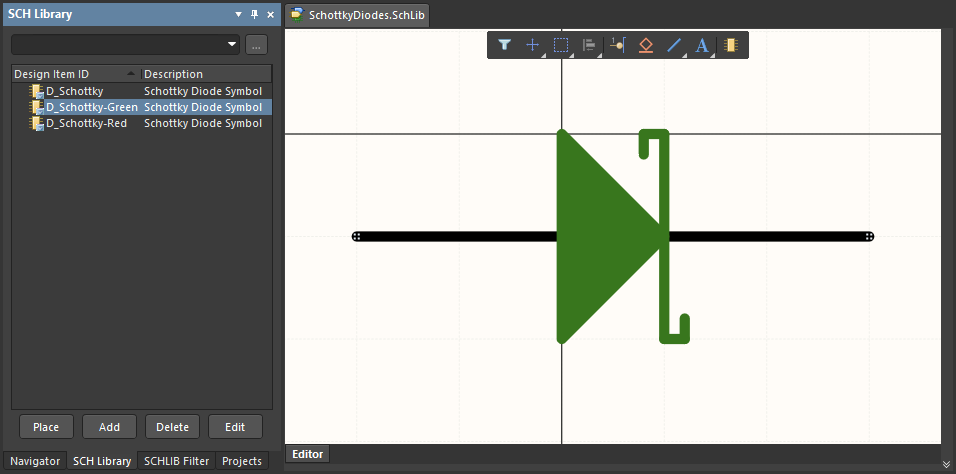Pick the Place Line tool

click(x=674, y=45)
